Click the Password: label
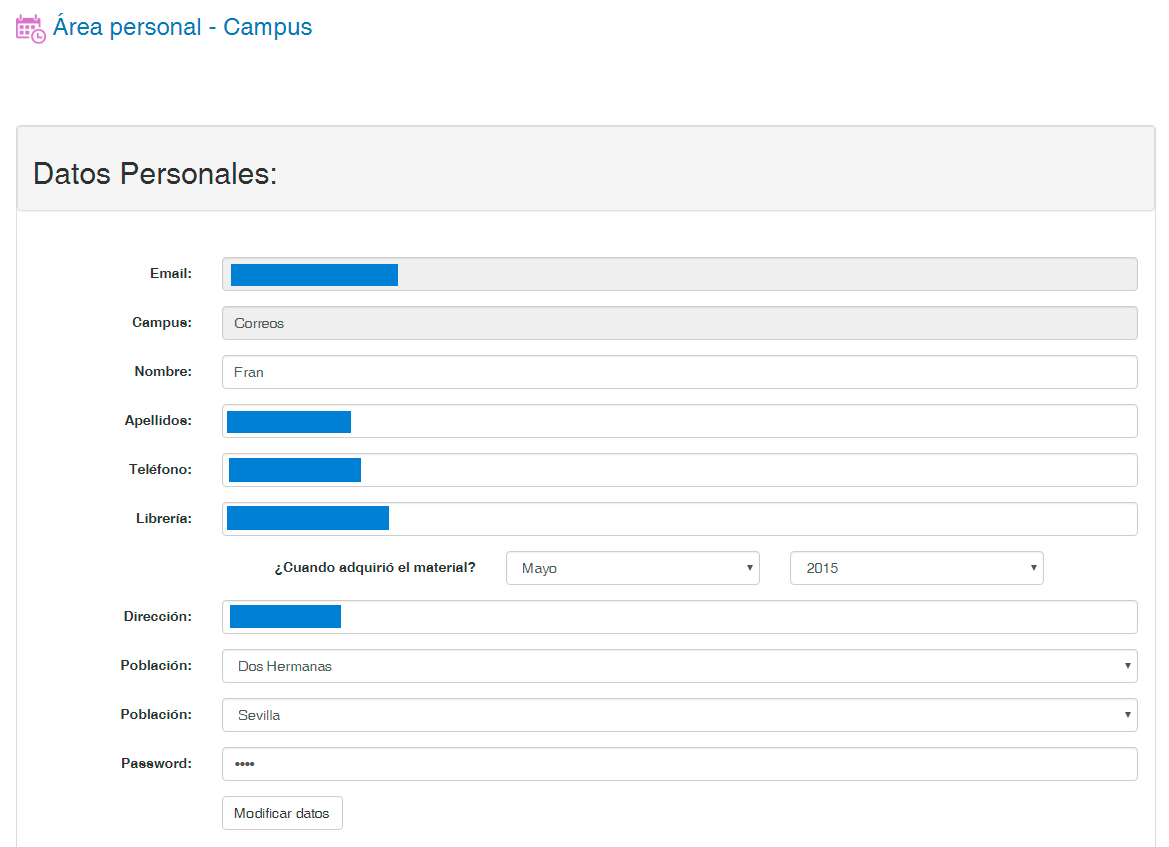The height and width of the screenshot is (847, 1169). point(157,763)
